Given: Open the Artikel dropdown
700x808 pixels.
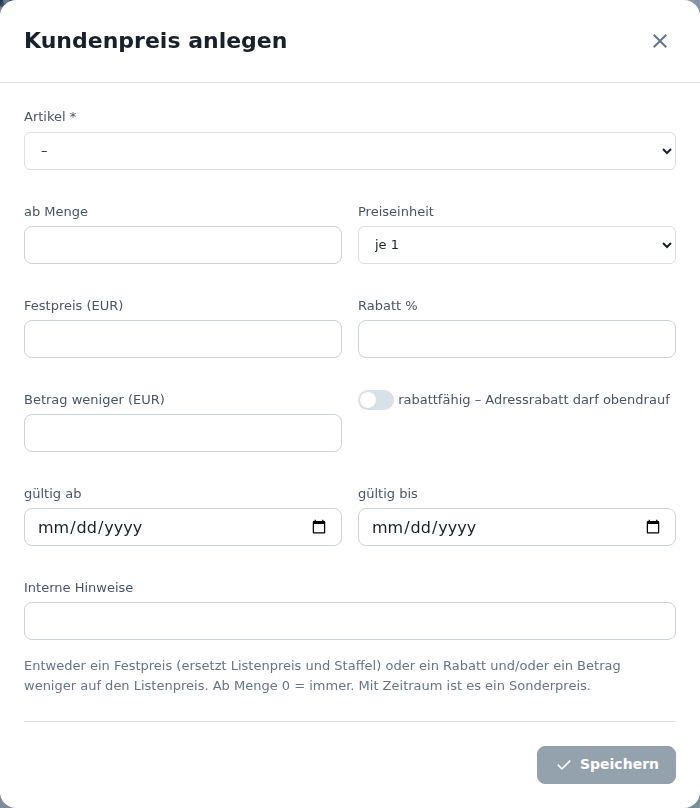Looking at the screenshot, I should coord(349,151).
